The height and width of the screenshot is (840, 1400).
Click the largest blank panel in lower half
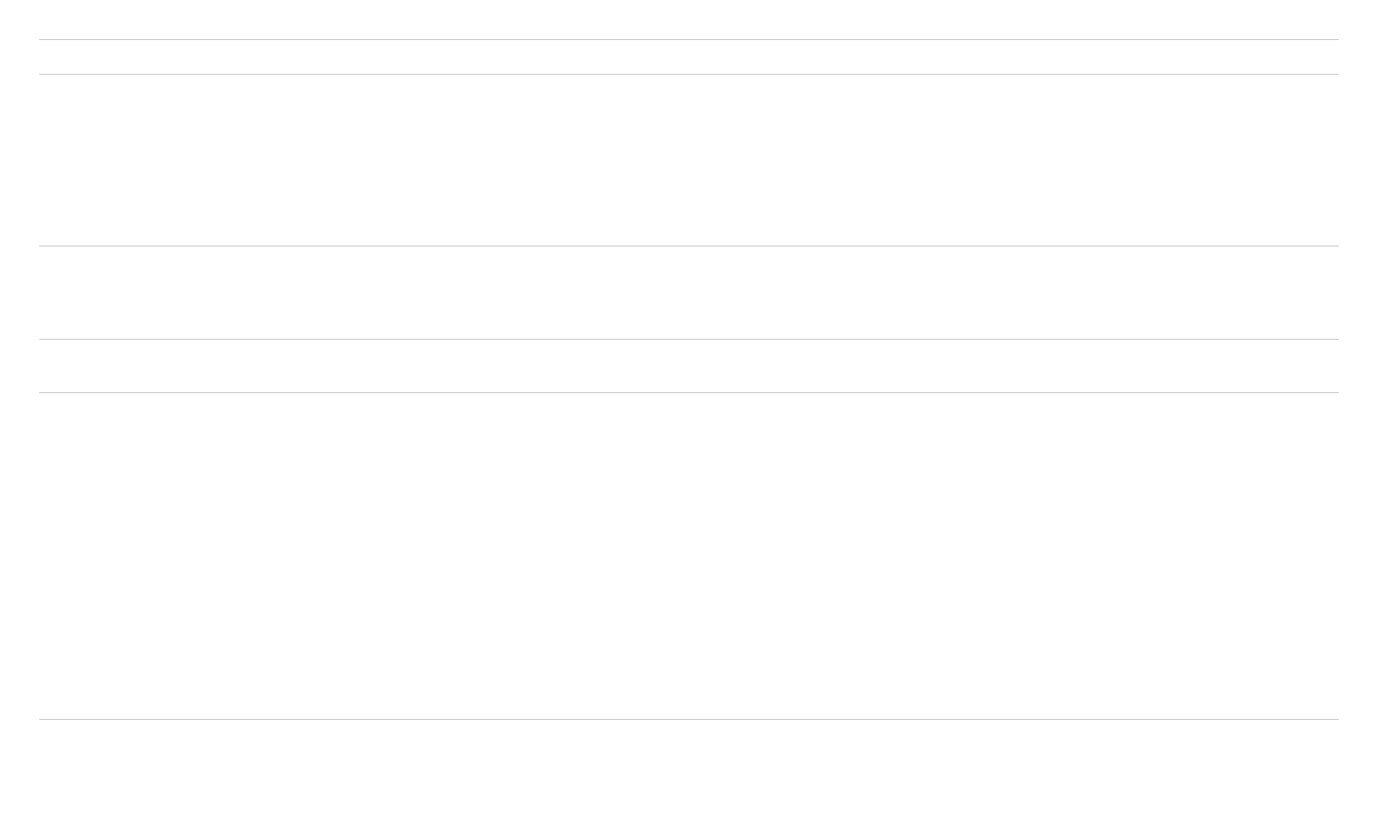click(688, 556)
